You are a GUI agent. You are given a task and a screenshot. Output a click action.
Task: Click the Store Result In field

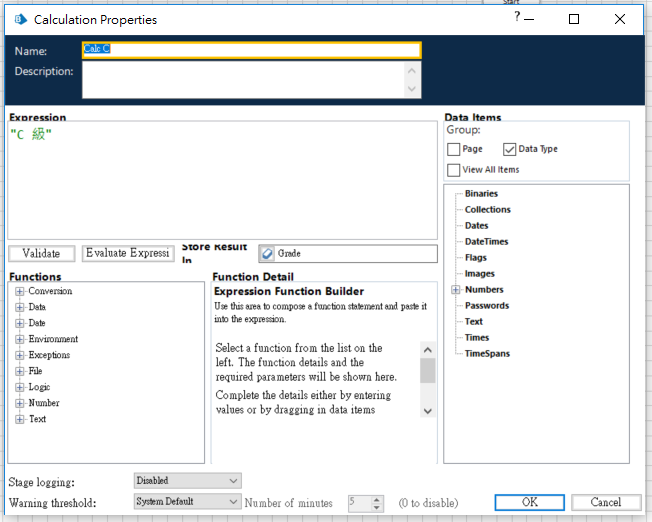click(348, 253)
